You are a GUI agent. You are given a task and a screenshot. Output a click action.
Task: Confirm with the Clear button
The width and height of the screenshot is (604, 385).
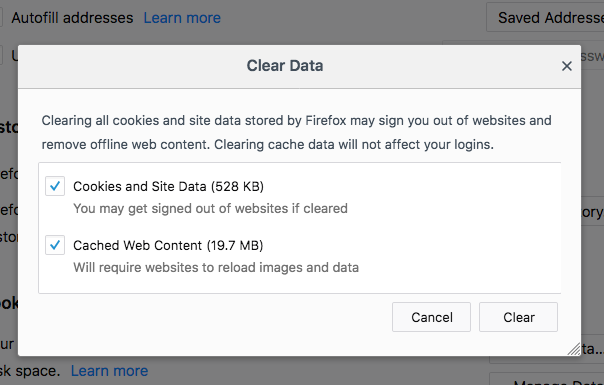pyautogui.click(x=518, y=317)
